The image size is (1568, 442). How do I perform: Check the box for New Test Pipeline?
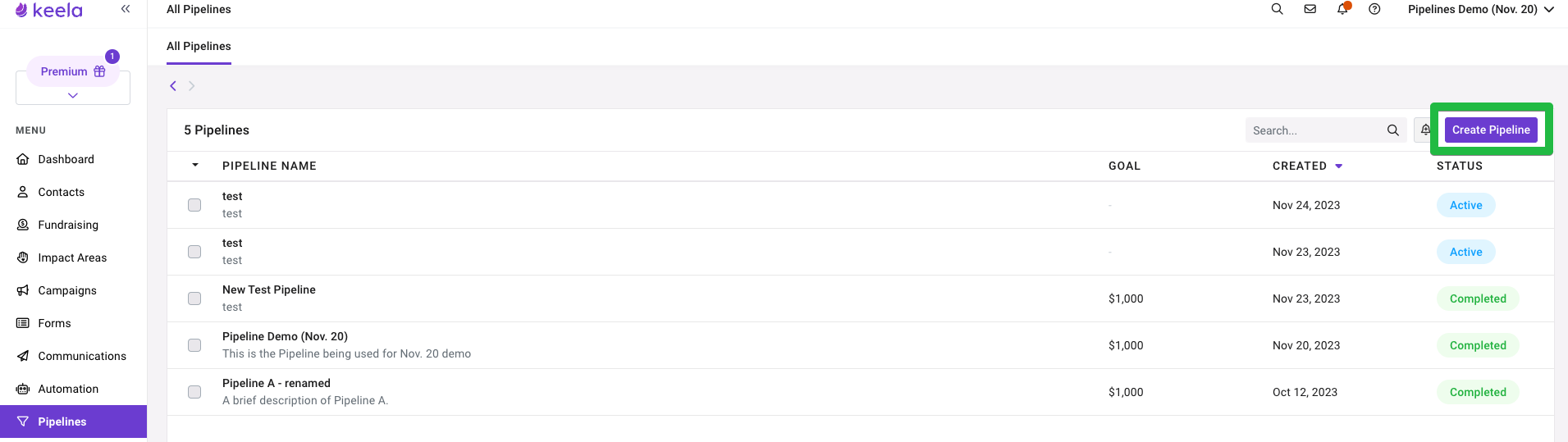[x=194, y=298]
